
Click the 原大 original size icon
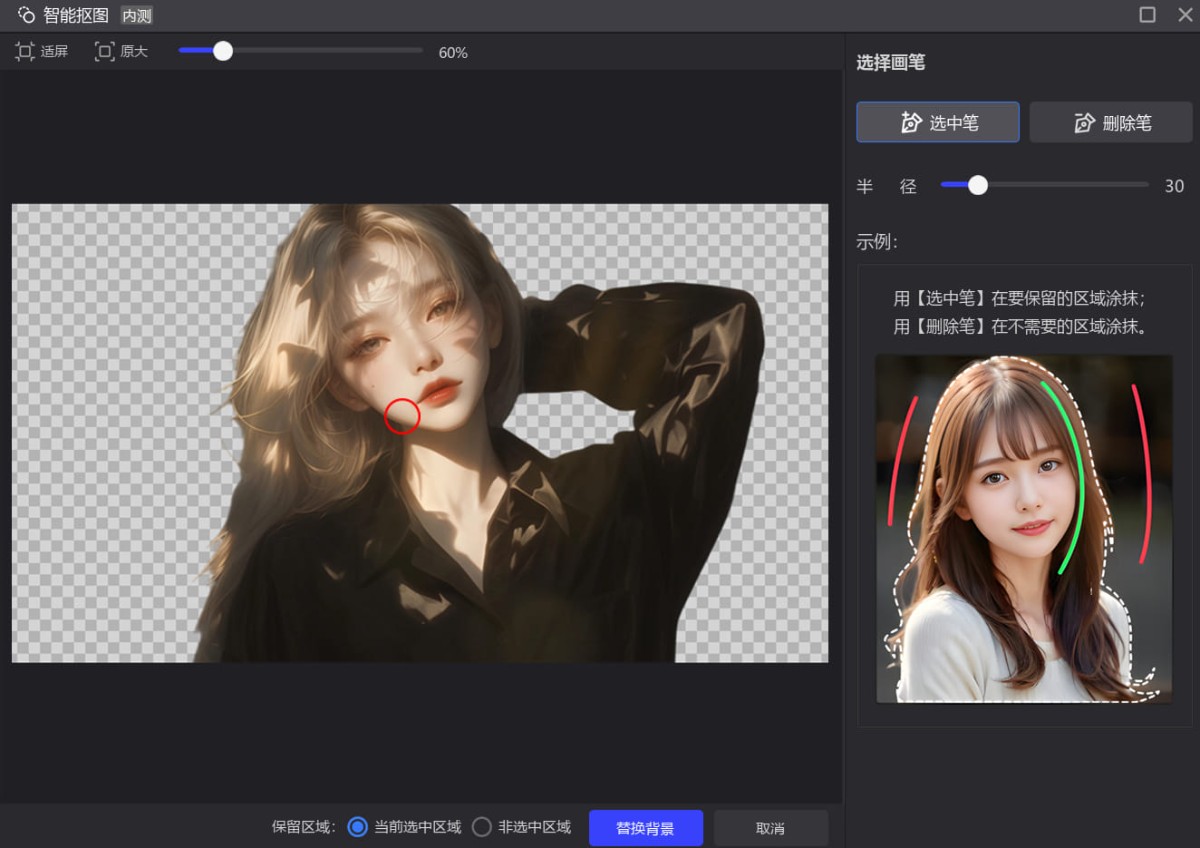point(104,52)
